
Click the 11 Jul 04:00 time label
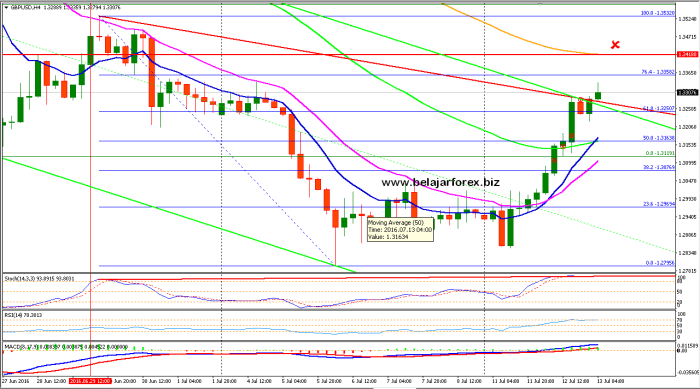[x=506, y=381]
